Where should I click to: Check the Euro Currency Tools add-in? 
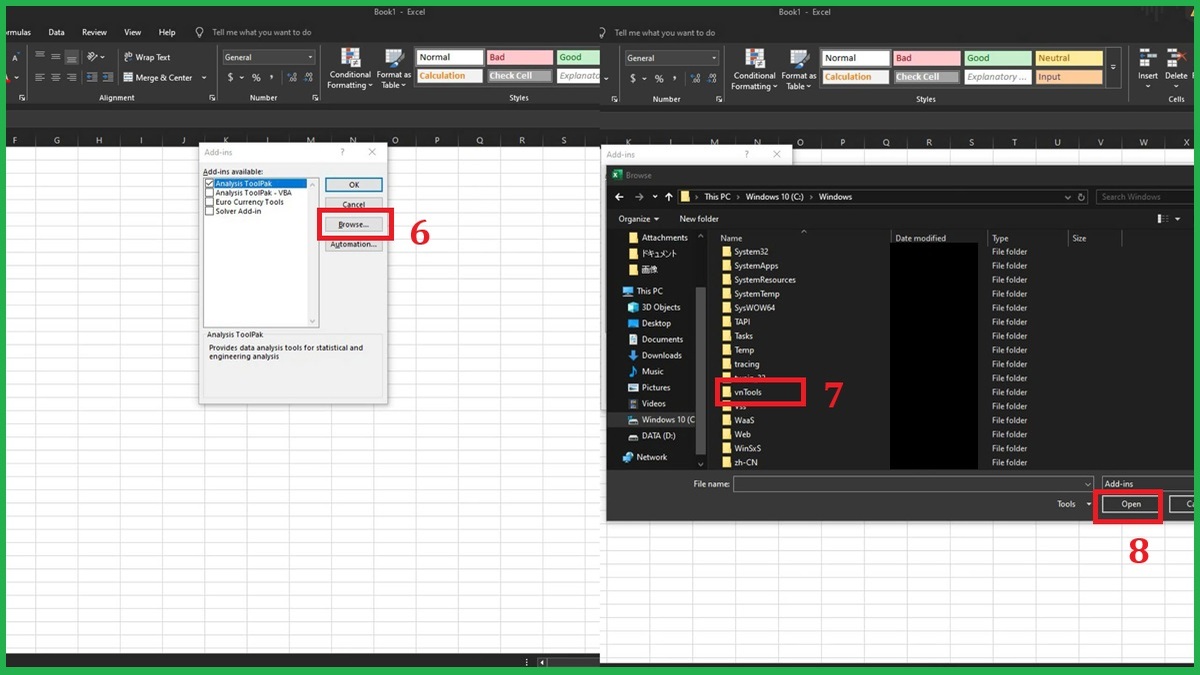[209, 201]
